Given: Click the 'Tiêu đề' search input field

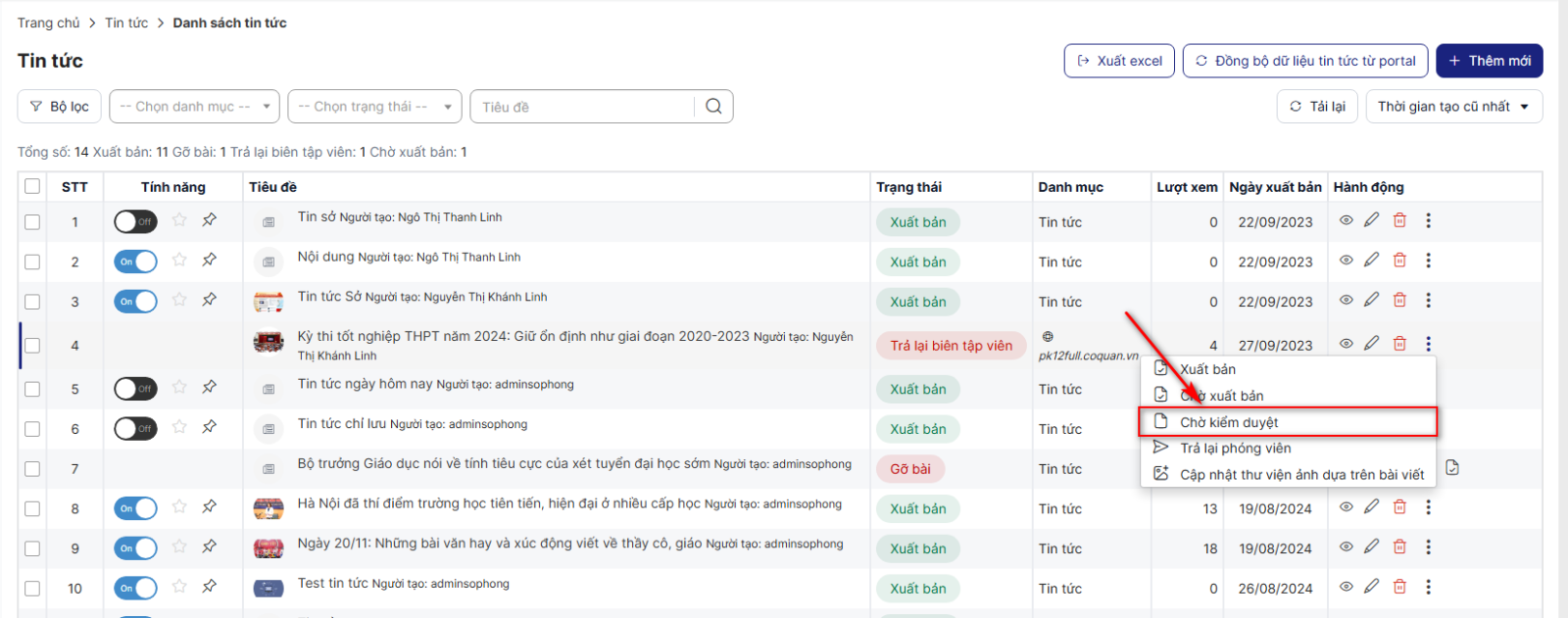Looking at the screenshot, I should (584, 107).
